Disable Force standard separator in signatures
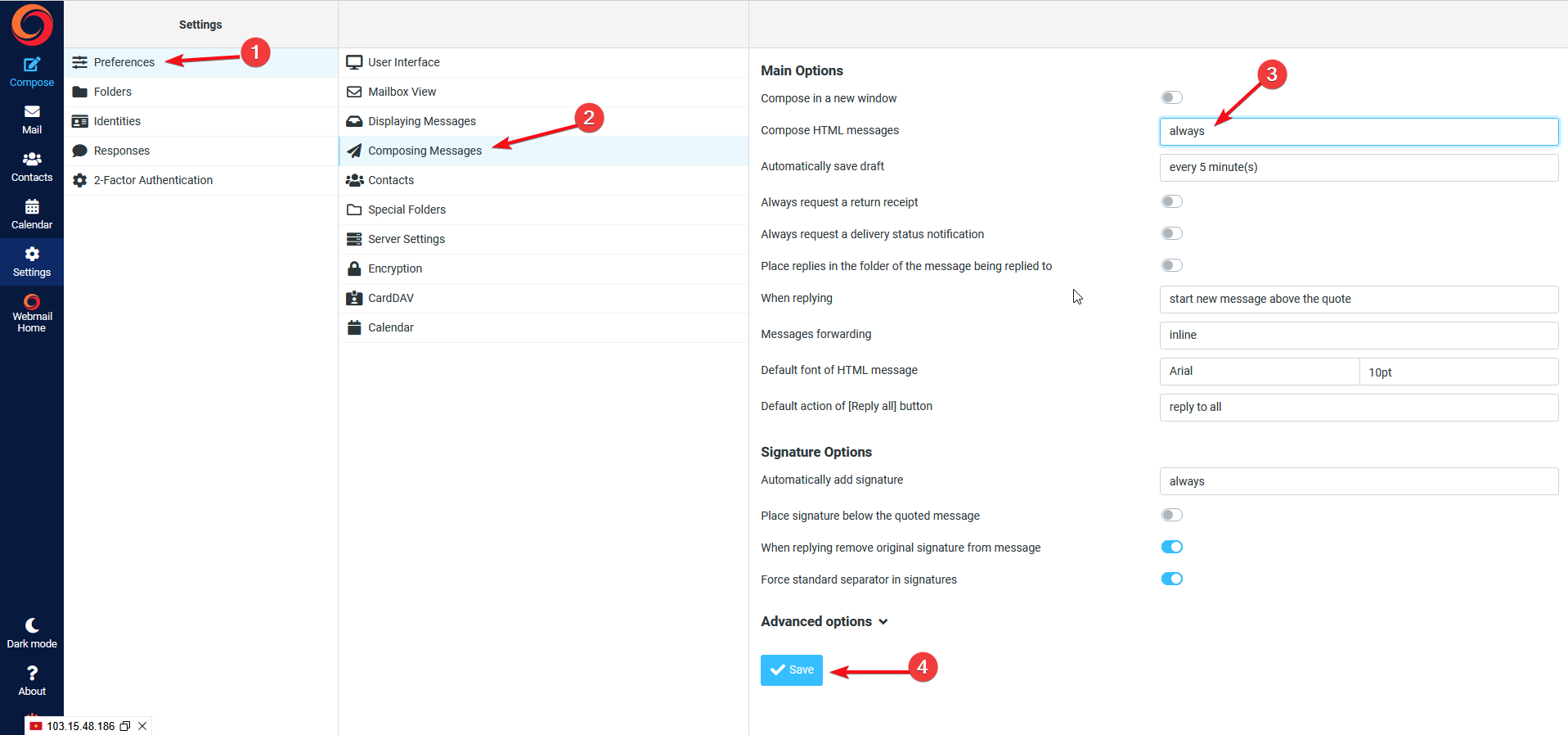 (1171, 579)
